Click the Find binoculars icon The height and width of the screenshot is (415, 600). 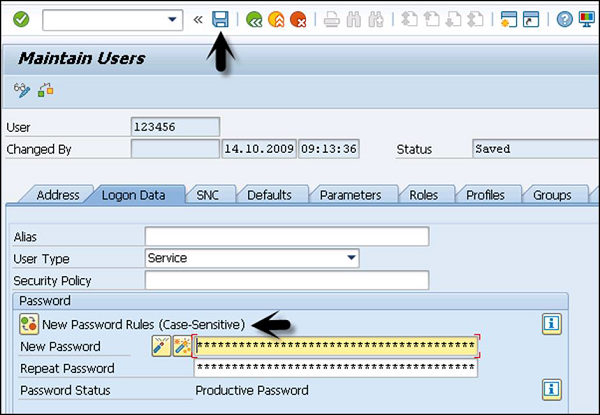[354, 20]
